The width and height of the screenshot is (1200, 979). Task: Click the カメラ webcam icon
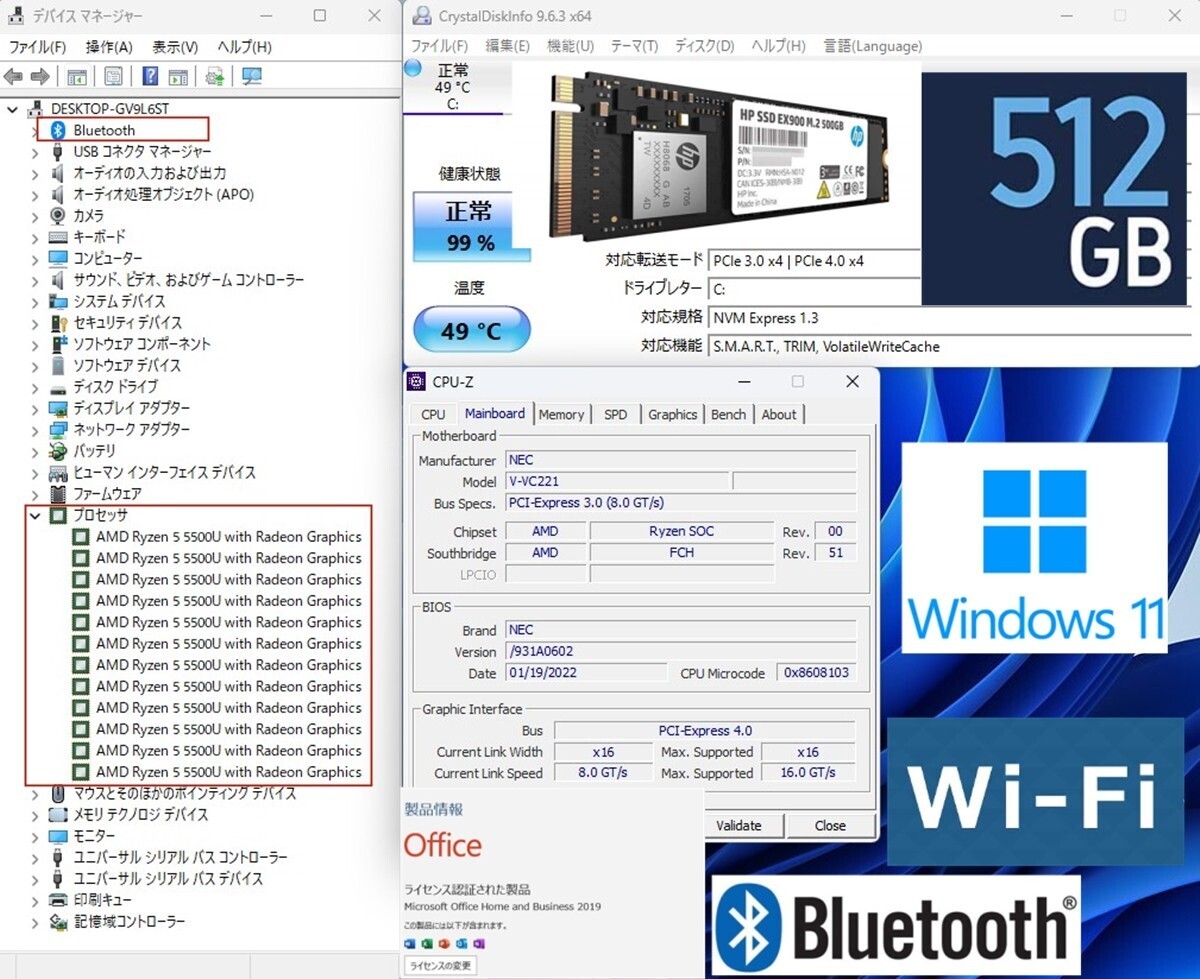[x=58, y=216]
